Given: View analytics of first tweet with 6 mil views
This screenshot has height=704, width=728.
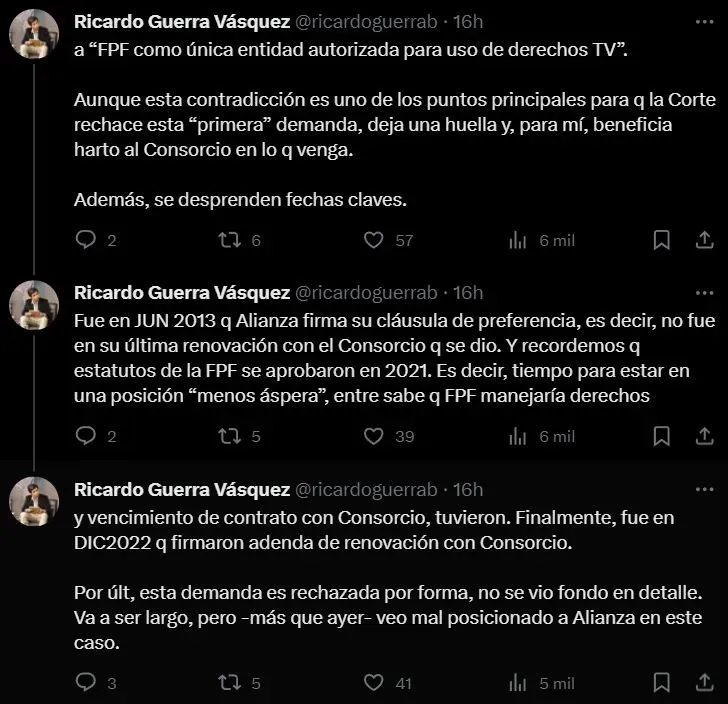Looking at the screenshot, I should (x=518, y=240).
